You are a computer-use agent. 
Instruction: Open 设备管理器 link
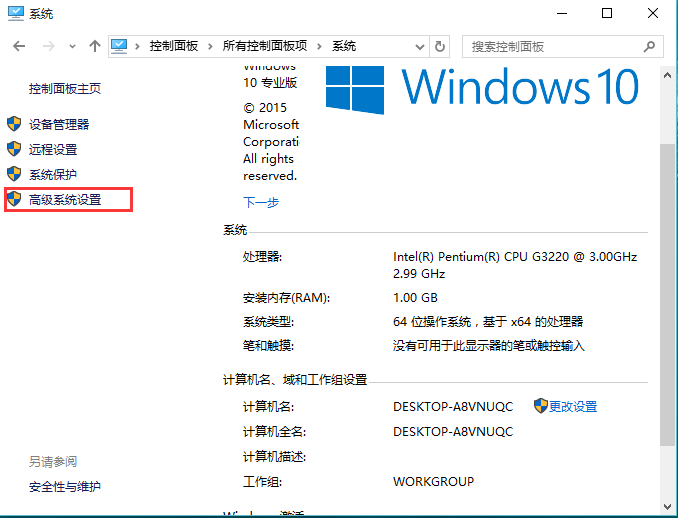click(59, 125)
